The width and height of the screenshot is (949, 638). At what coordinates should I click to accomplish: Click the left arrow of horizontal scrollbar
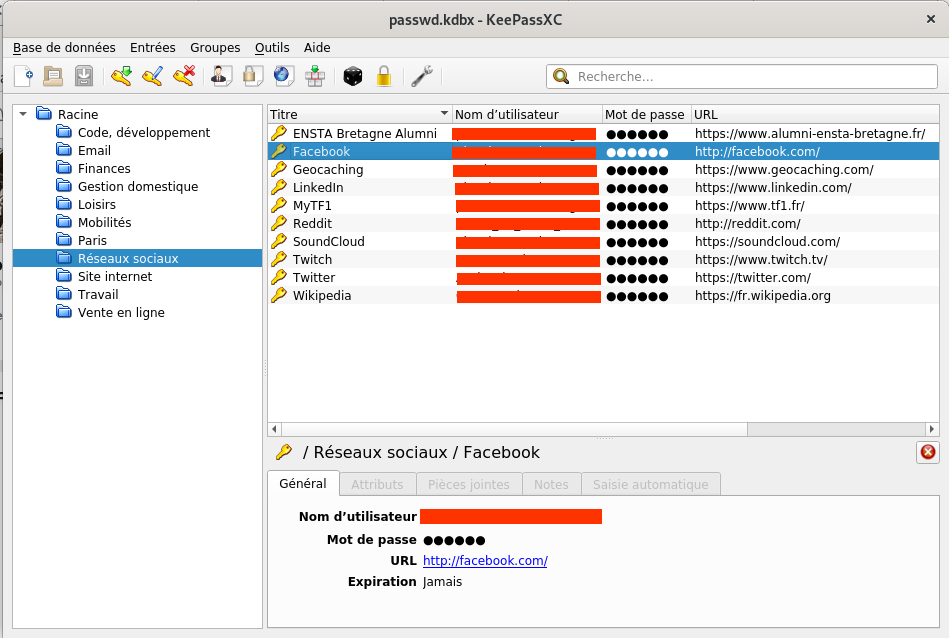click(274, 429)
